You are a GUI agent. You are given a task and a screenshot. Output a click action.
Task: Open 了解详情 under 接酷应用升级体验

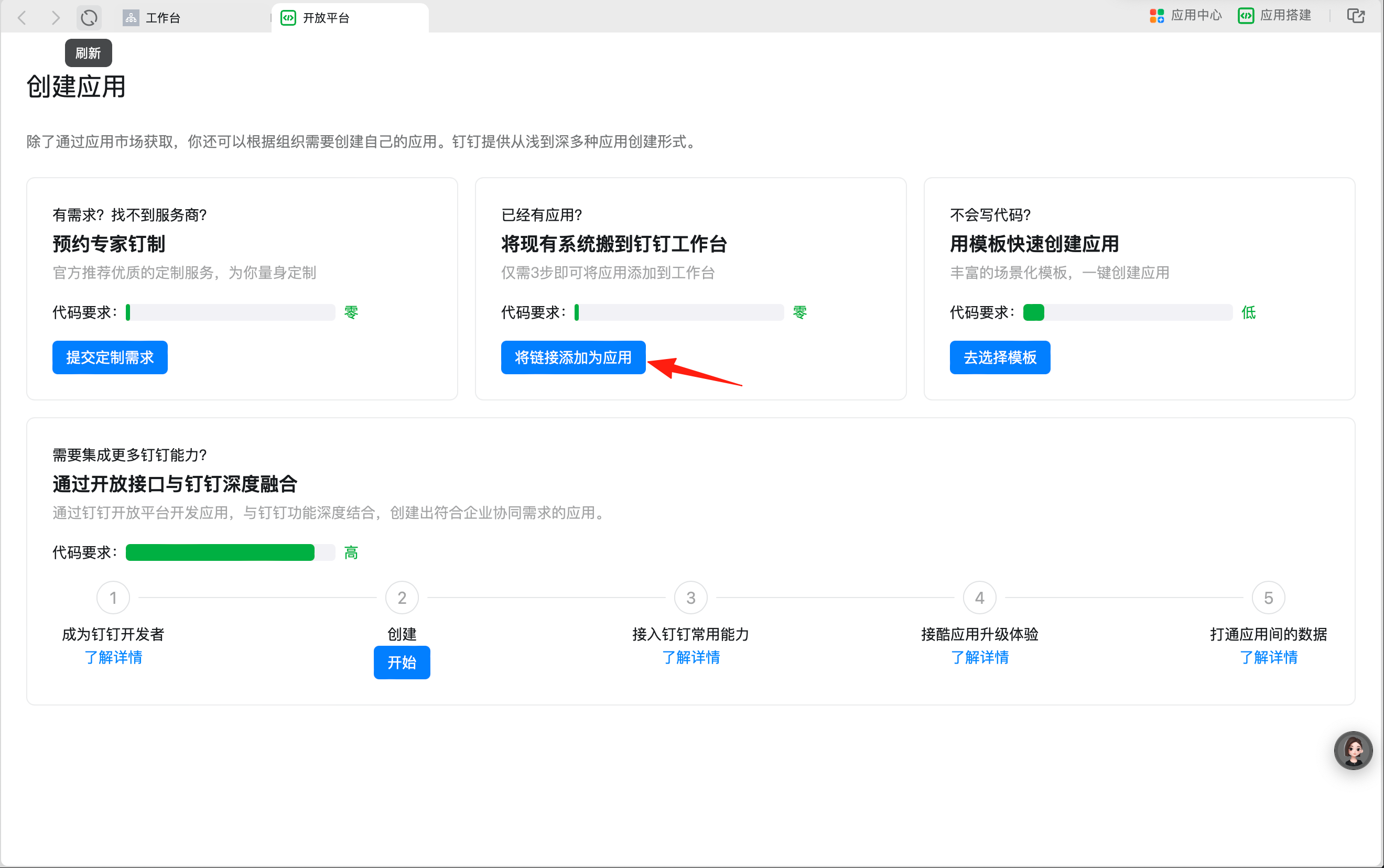pyautogui.click(x=979, y=657)
